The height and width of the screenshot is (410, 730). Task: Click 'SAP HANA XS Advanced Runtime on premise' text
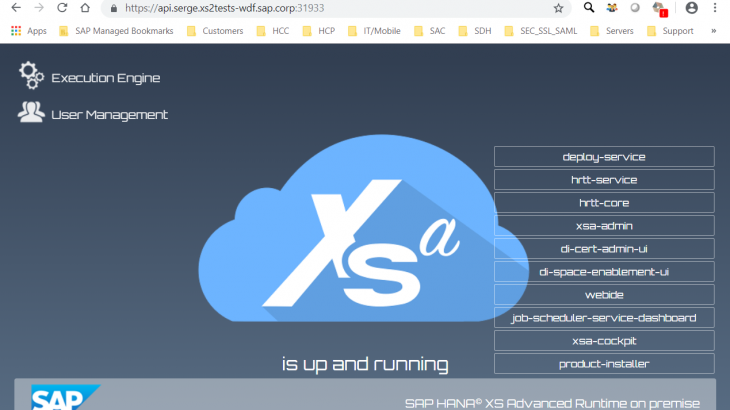[x=552, y=403]
